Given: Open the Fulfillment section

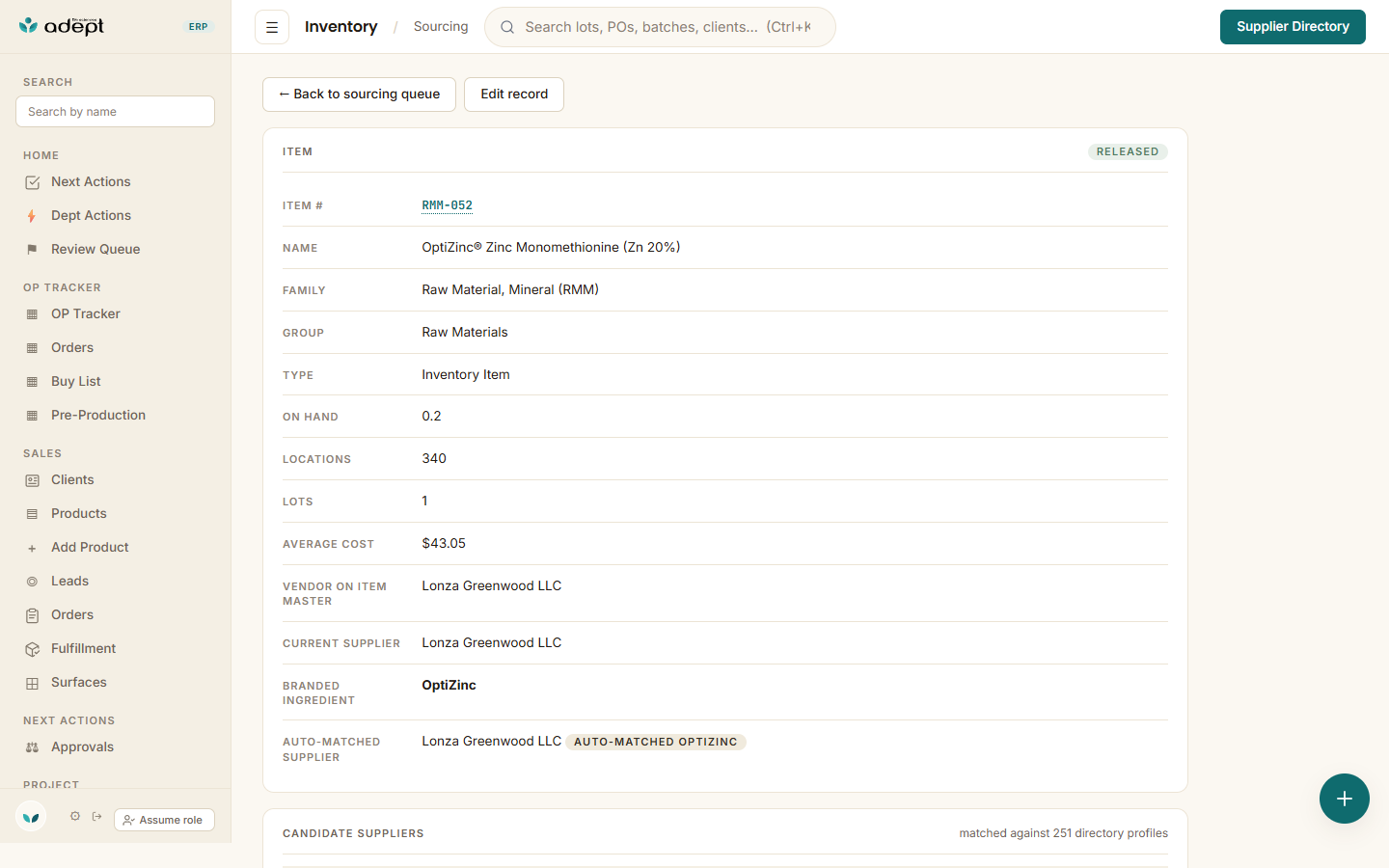Looking at the screenshot, I should click(83, 648).
